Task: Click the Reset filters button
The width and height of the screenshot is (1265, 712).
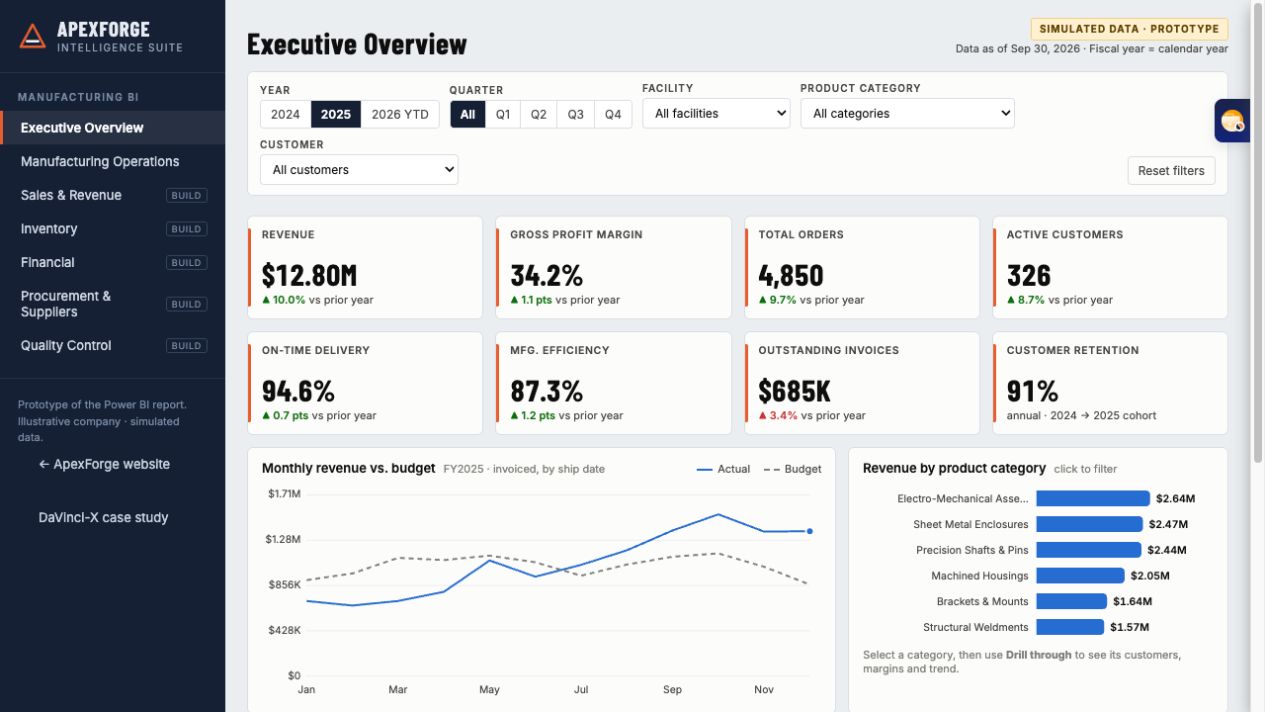Action: coord(1171,170)
